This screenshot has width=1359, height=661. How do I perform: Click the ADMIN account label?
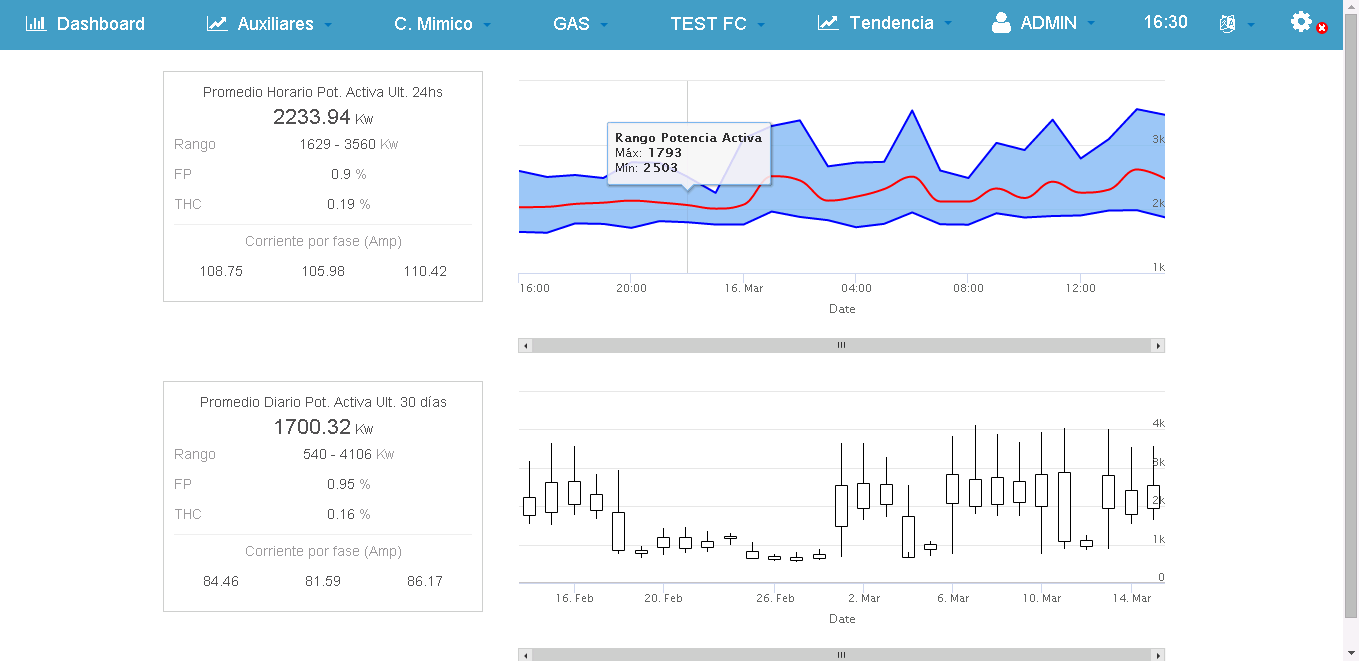(1048, 24)
